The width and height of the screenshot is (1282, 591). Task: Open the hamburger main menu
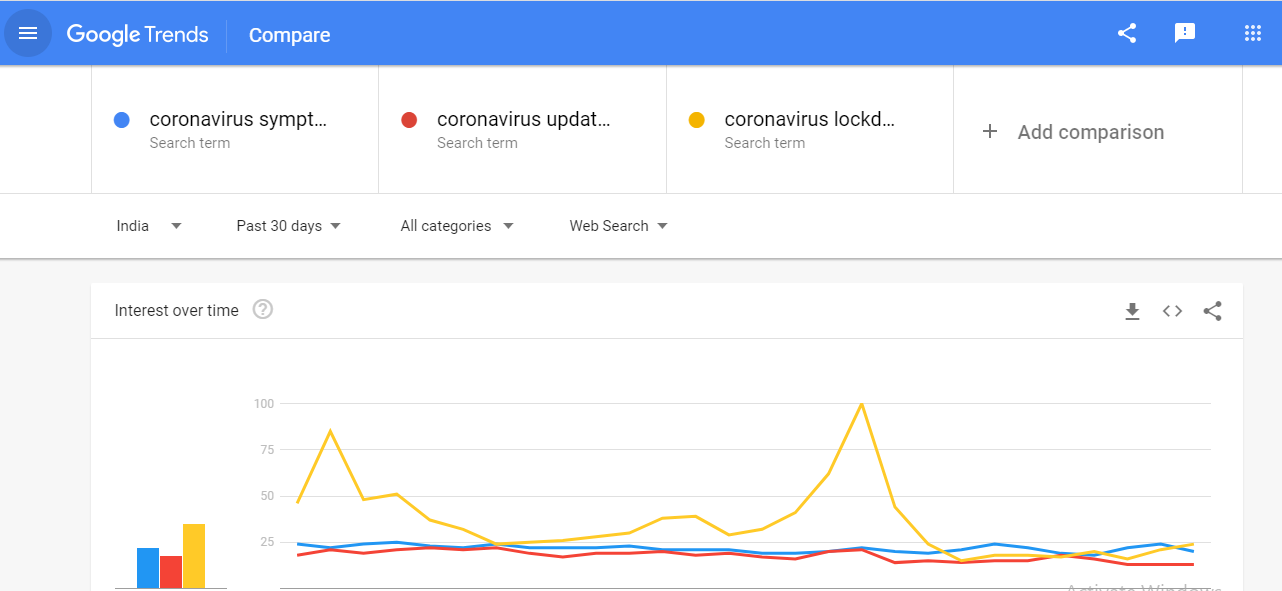point(28,34)
